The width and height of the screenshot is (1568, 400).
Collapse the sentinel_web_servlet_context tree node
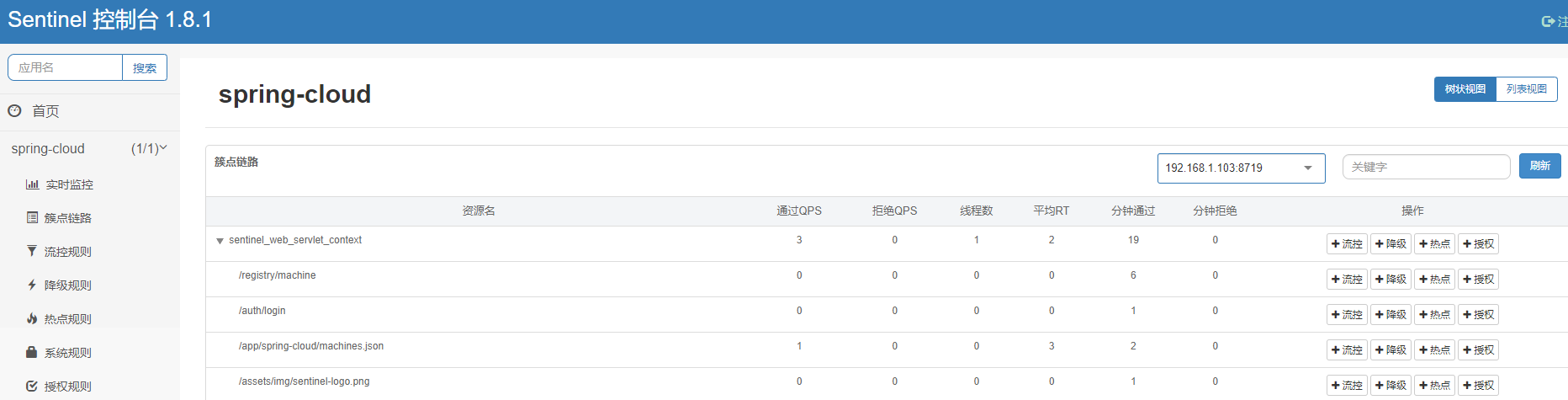pos(220,241)
